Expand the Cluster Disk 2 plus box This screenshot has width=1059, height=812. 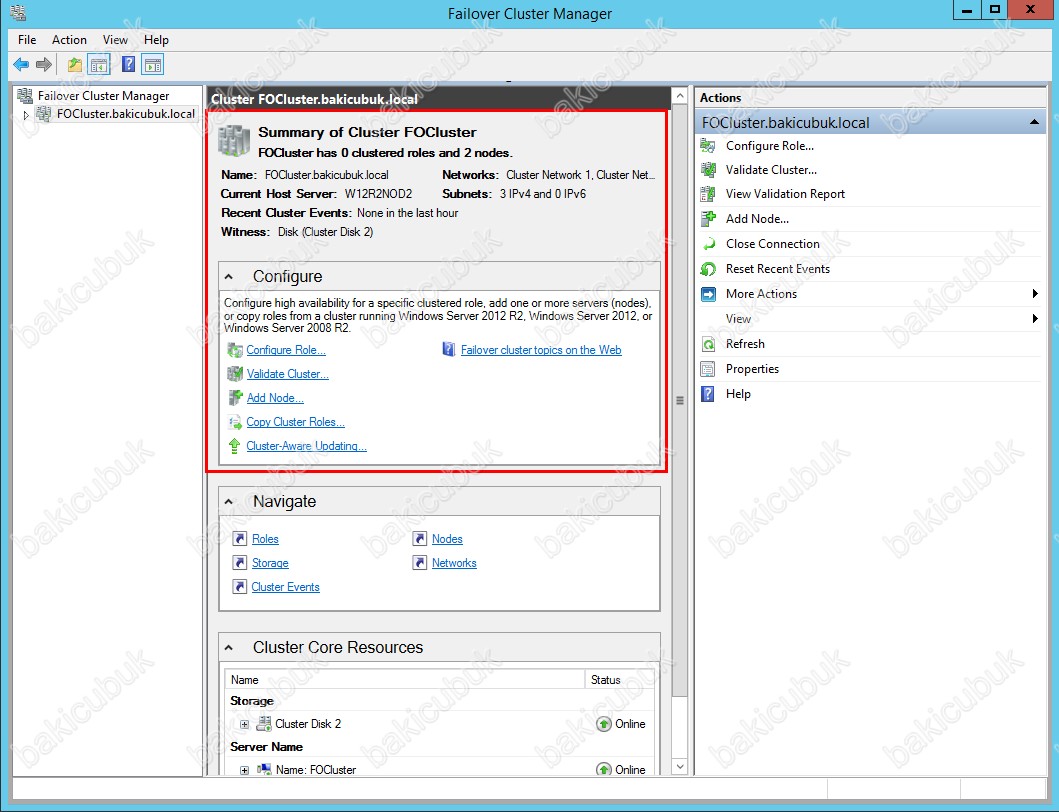[x=244, y=725]
